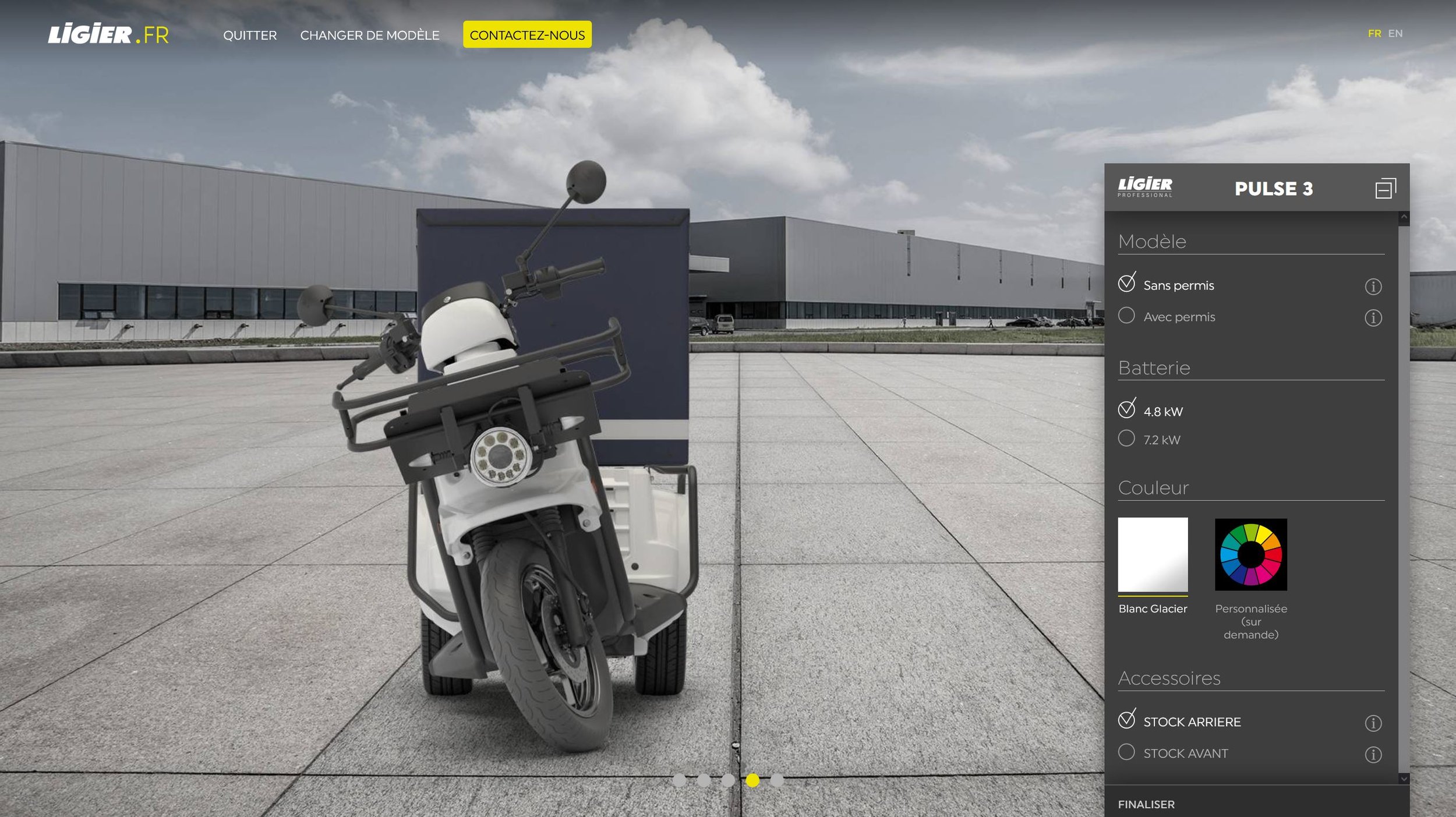Go to fifth vehicle view dot
The width and height of the screenshot is (1456, 817).
777,780
